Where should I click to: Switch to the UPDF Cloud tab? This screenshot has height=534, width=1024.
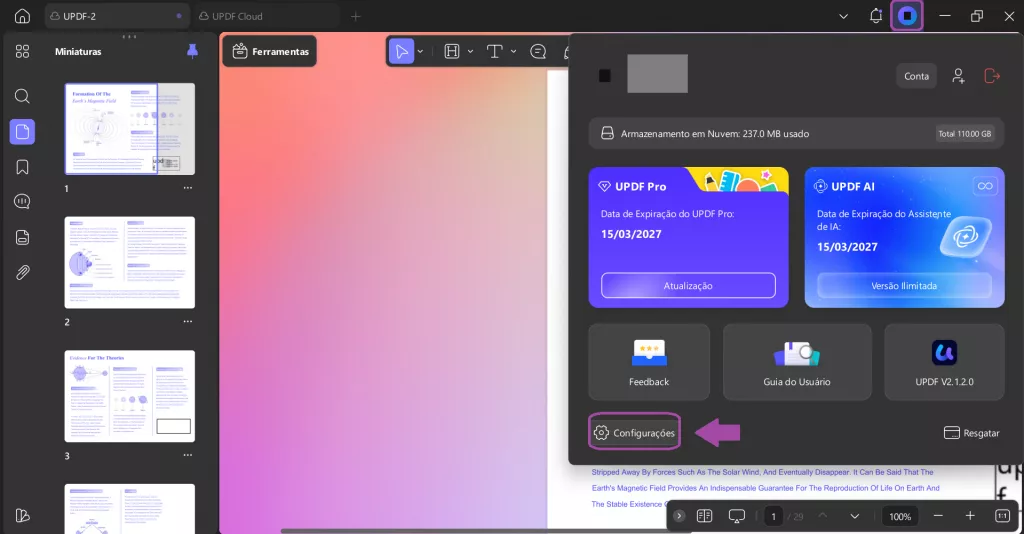(268, 16)
